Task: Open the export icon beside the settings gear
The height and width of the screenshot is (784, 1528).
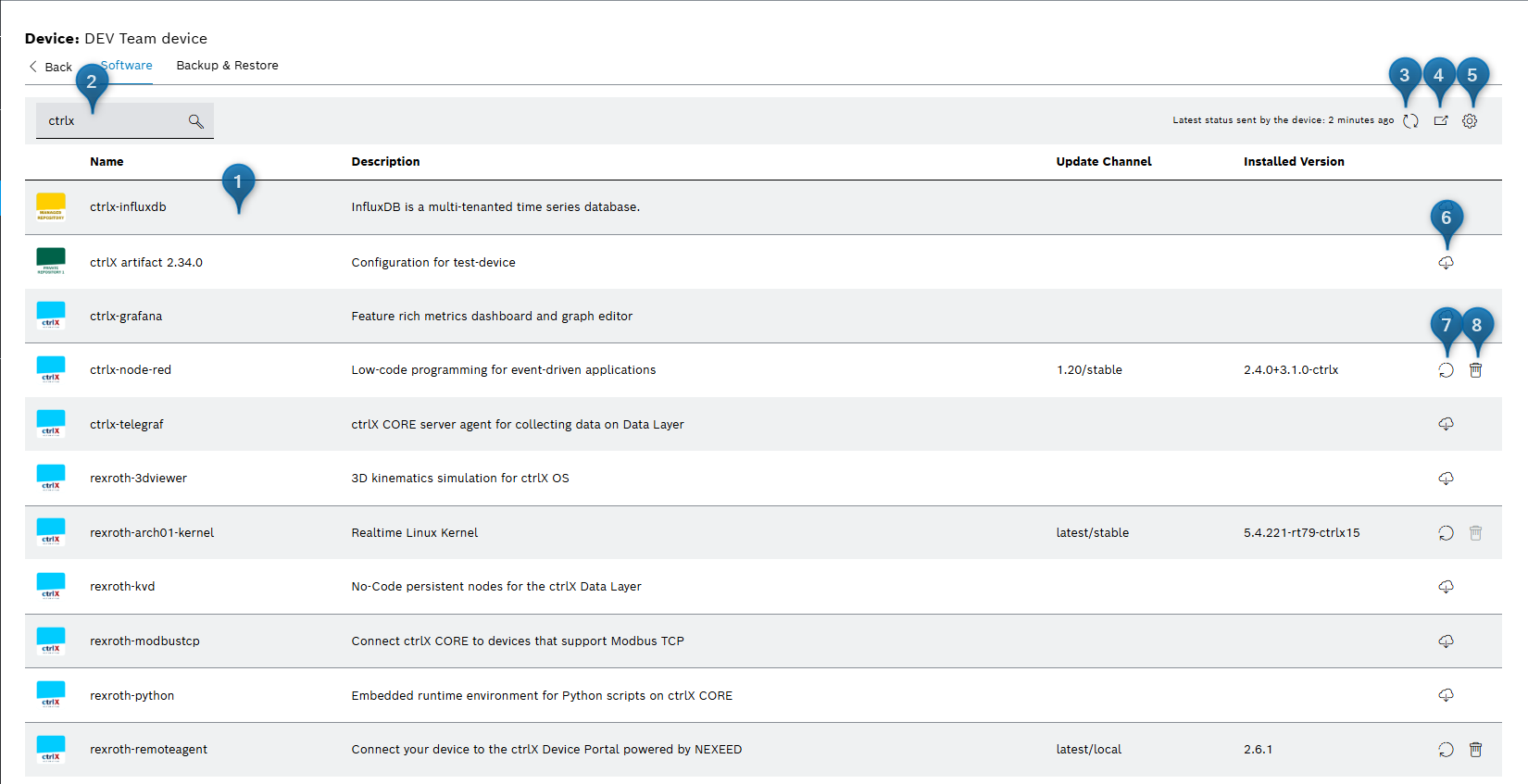Action: click(1441, 120)
